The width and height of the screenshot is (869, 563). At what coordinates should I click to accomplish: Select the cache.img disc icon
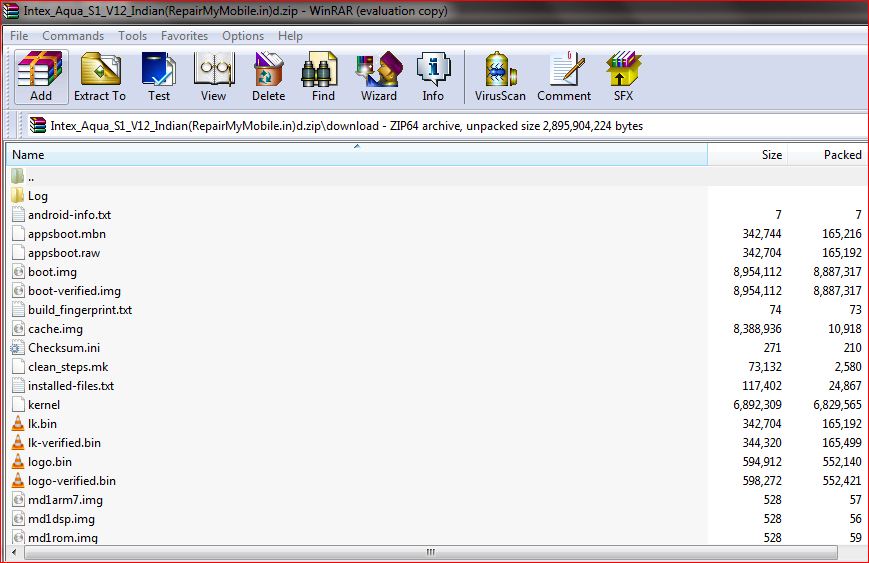pos(18,329)
